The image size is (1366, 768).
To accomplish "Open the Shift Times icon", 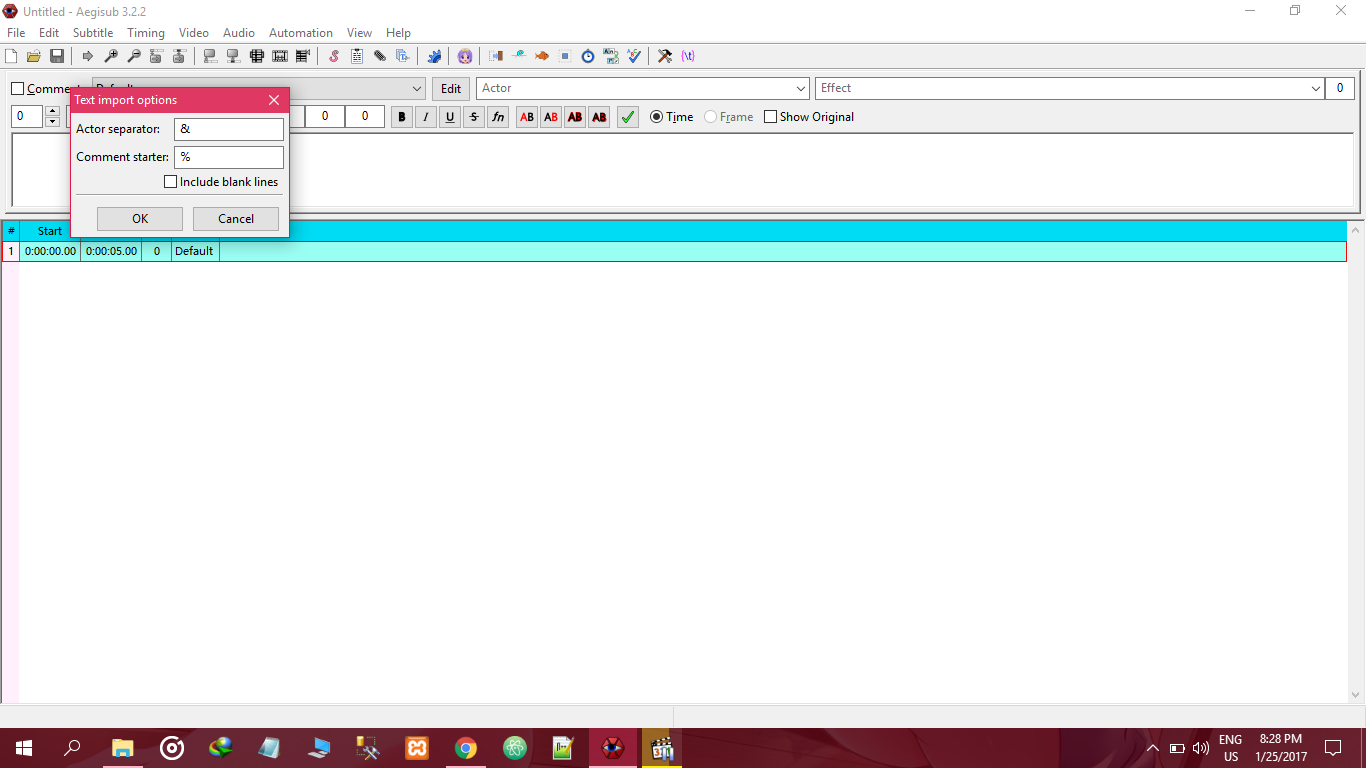I will [x=496, y=56].
